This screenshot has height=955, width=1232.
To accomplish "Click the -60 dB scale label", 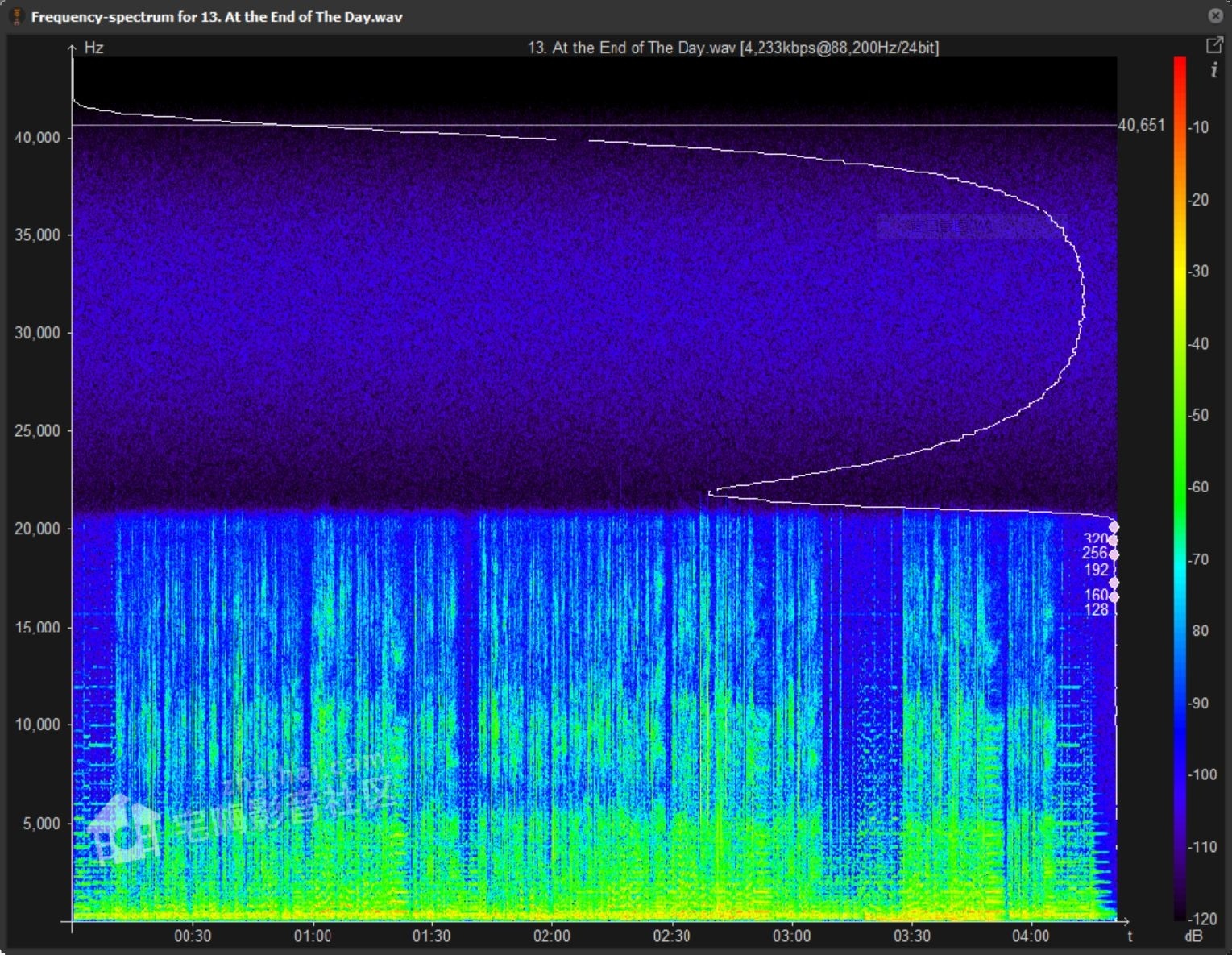I will pyautogui.click(x=1199, y=487).
